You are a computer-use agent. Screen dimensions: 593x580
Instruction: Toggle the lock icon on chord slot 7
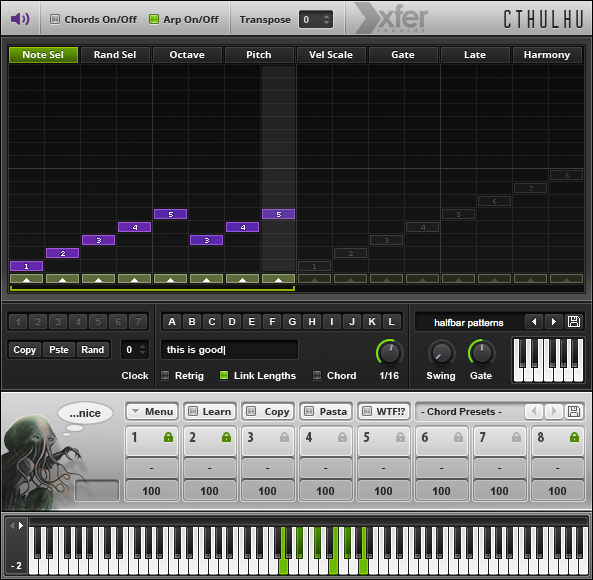click(x=516, y=437)
